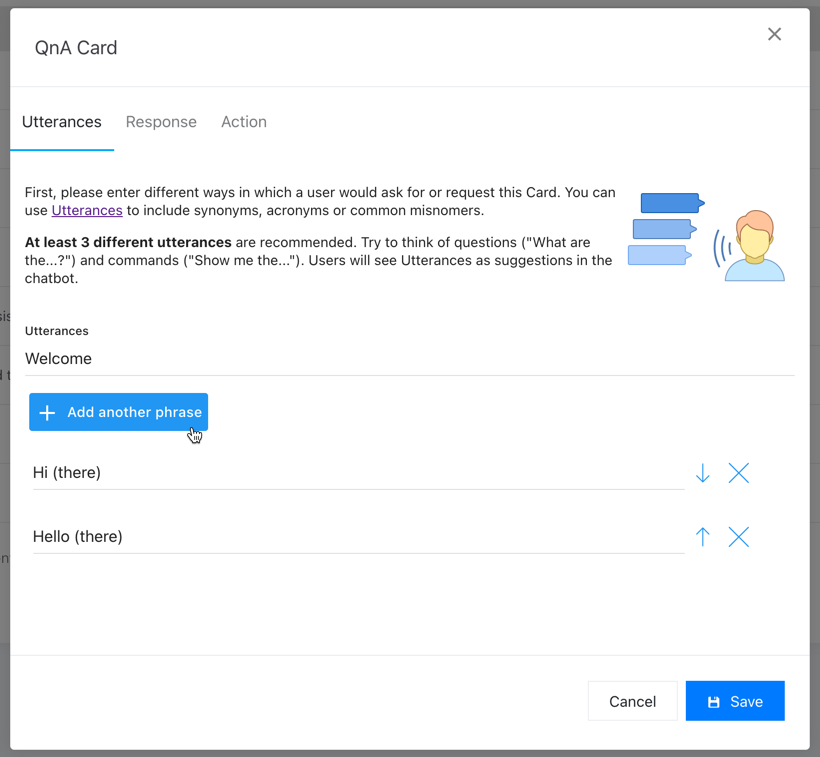Save the QnA Card
The image size is (820, 757).
[735, 701]
